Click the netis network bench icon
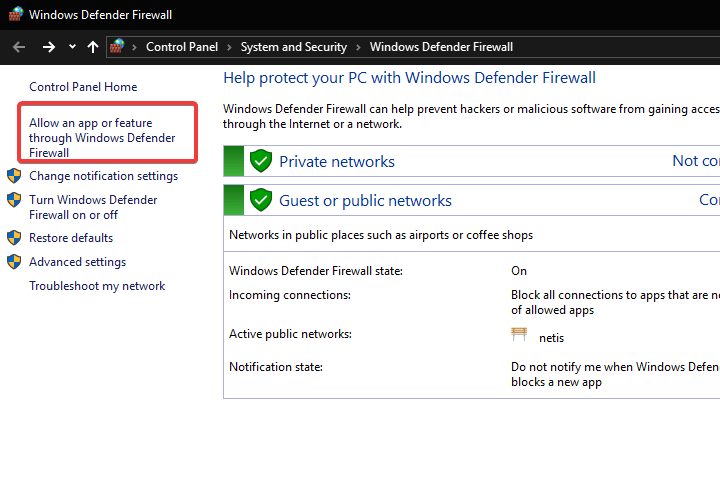The height and width of the screenshot is (480, 720). 519,334
